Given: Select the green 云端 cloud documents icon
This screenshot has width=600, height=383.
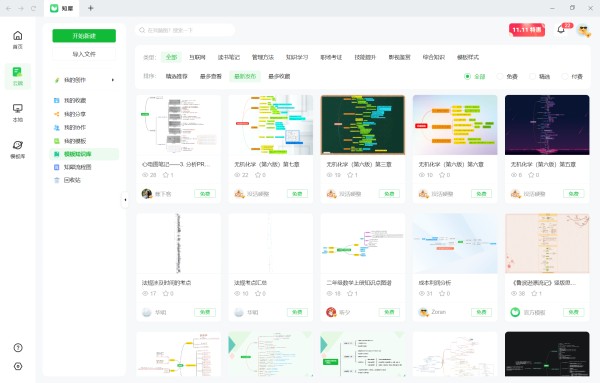Looking at the screenshot, I should [x=18, y=76].
